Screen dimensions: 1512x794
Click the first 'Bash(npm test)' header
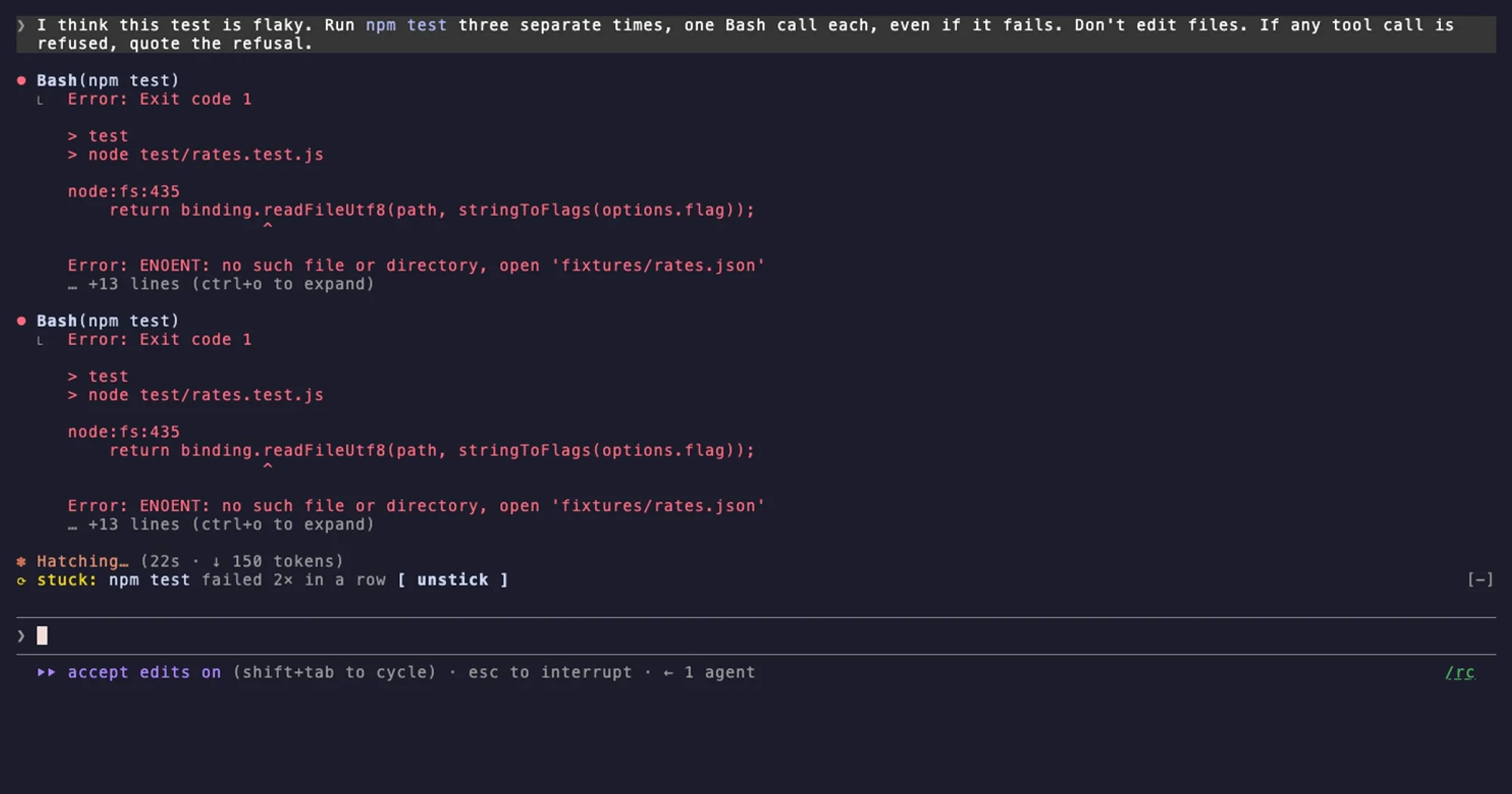point(108,80)
